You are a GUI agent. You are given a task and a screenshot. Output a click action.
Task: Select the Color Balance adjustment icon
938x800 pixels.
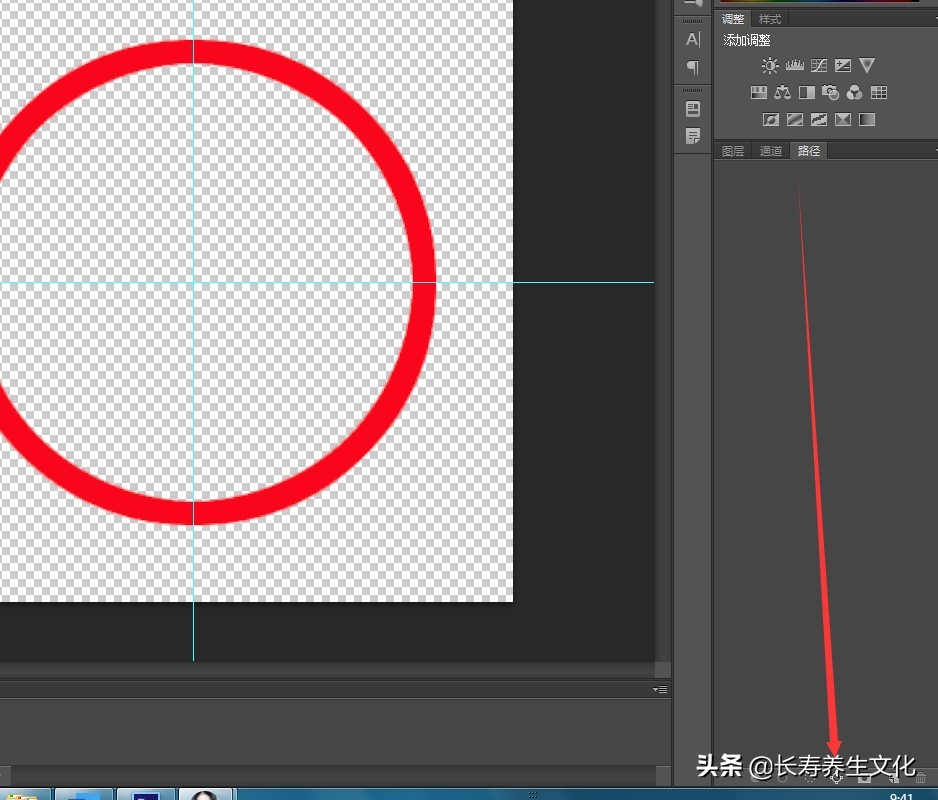(782, 92)
